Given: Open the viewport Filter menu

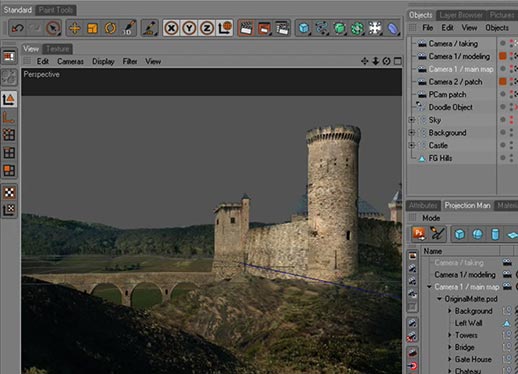Looking at the screenshot, I should [x=130, y=61].
